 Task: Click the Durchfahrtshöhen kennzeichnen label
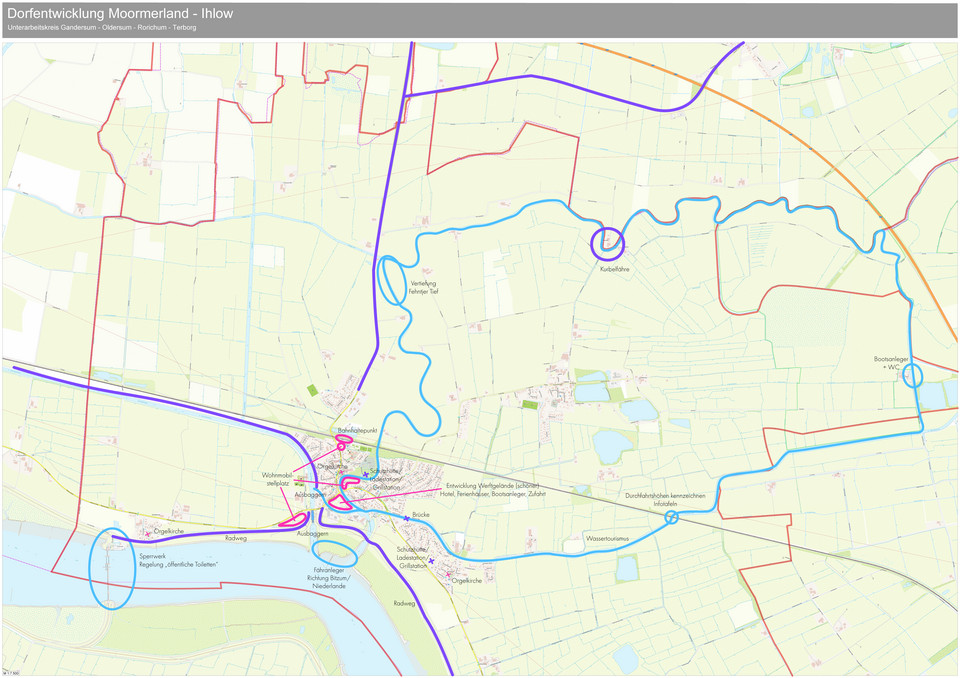pyautogui.click(x=665, y=496)
